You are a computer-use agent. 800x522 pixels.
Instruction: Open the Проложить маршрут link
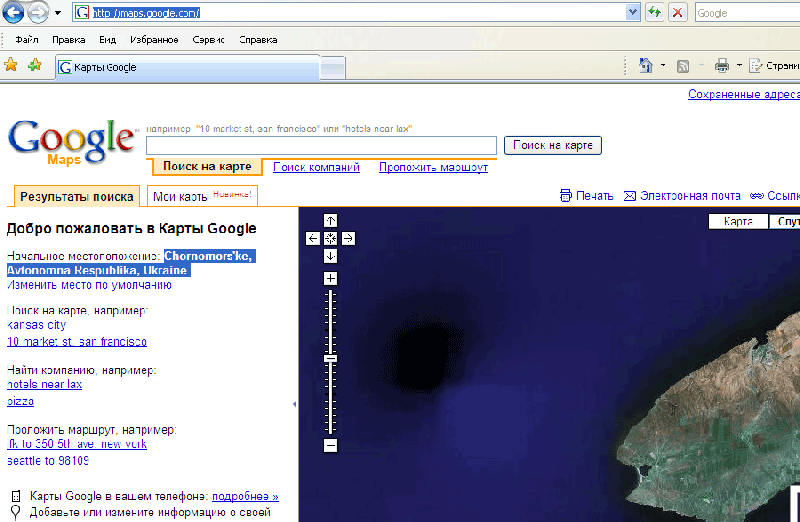[433, 167]
